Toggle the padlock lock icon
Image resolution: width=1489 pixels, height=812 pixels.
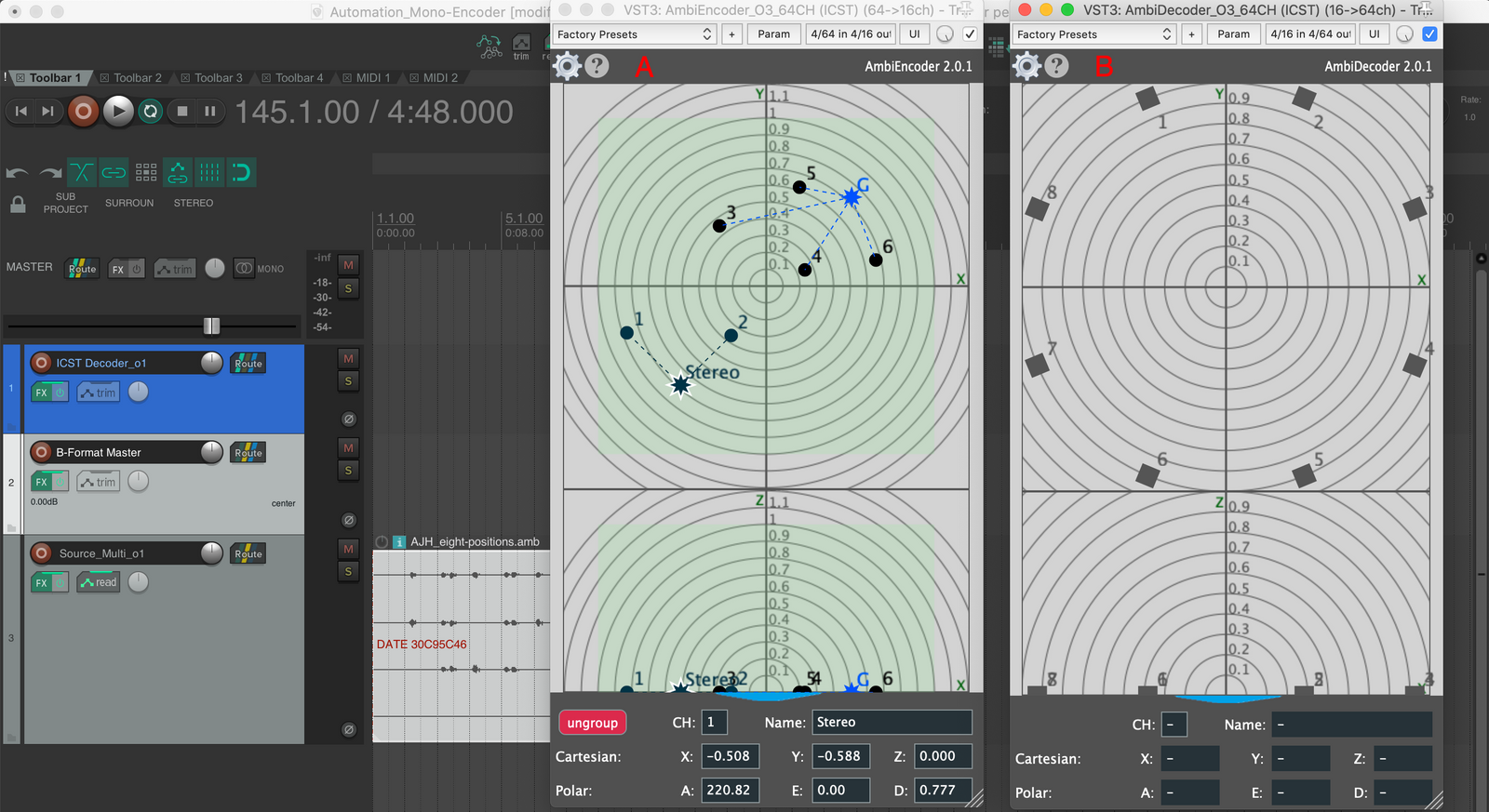point(18,204)
